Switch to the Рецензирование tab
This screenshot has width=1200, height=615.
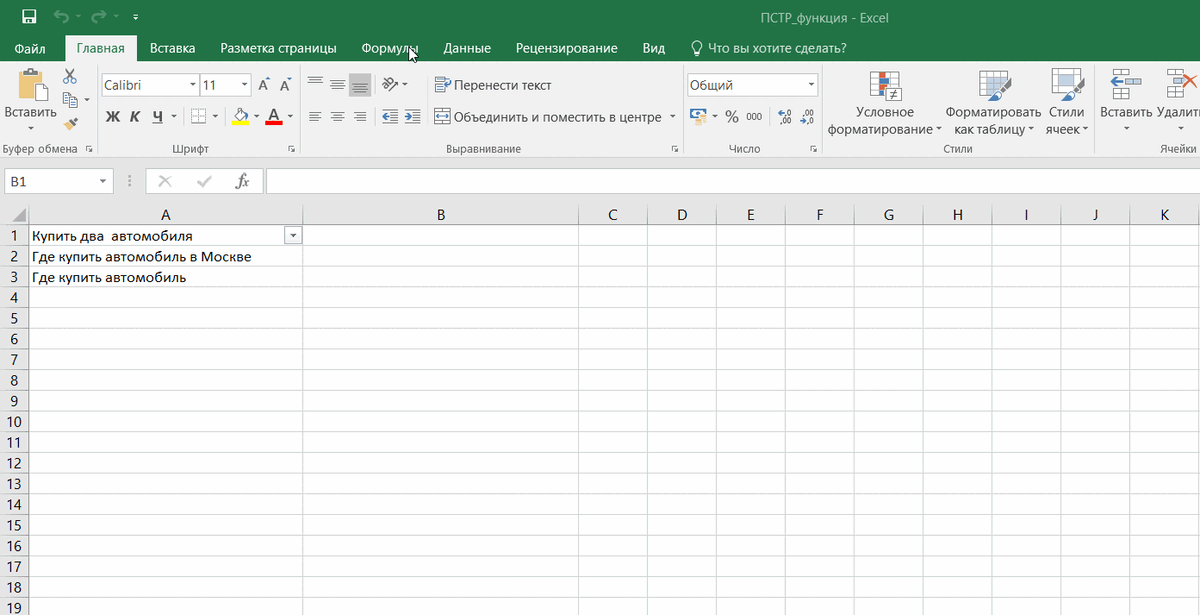pyautogui.click(x=566, y=48)
